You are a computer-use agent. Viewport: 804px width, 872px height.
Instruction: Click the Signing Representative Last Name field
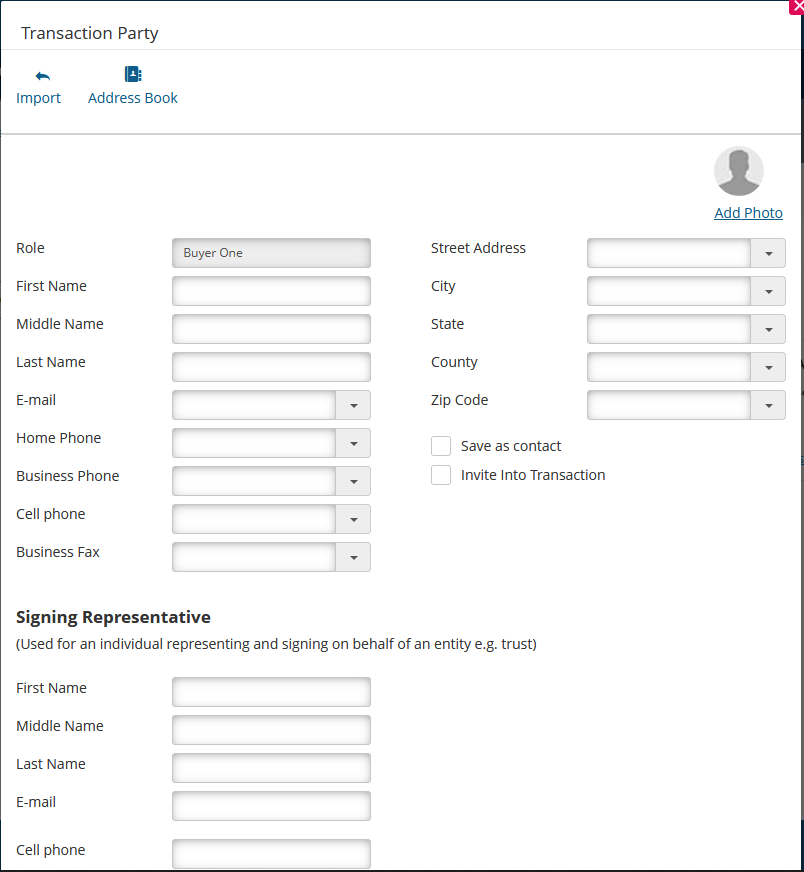pyautogui.click(x=271, y=767)
